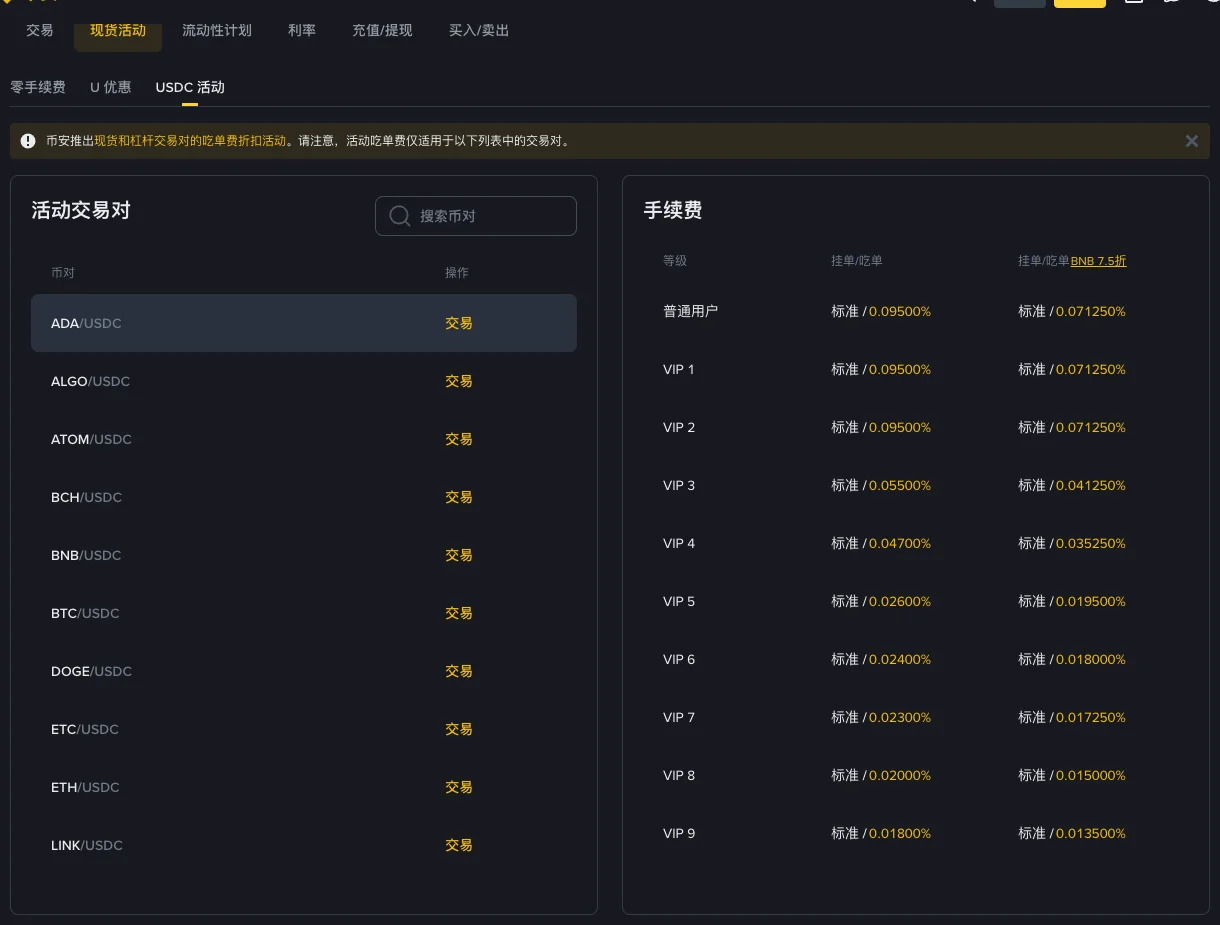Click VIP 6 fee 标准 / 0.02400%

881,659
